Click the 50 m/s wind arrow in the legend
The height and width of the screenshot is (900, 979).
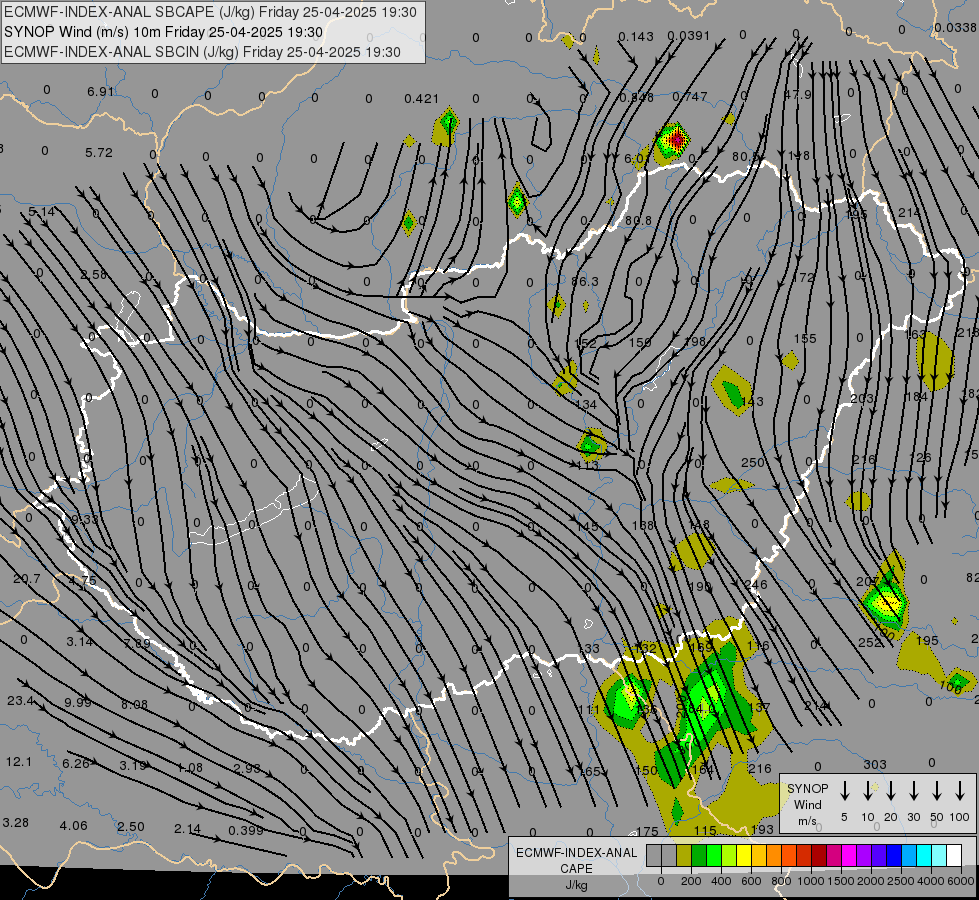(x=937, y=790)
